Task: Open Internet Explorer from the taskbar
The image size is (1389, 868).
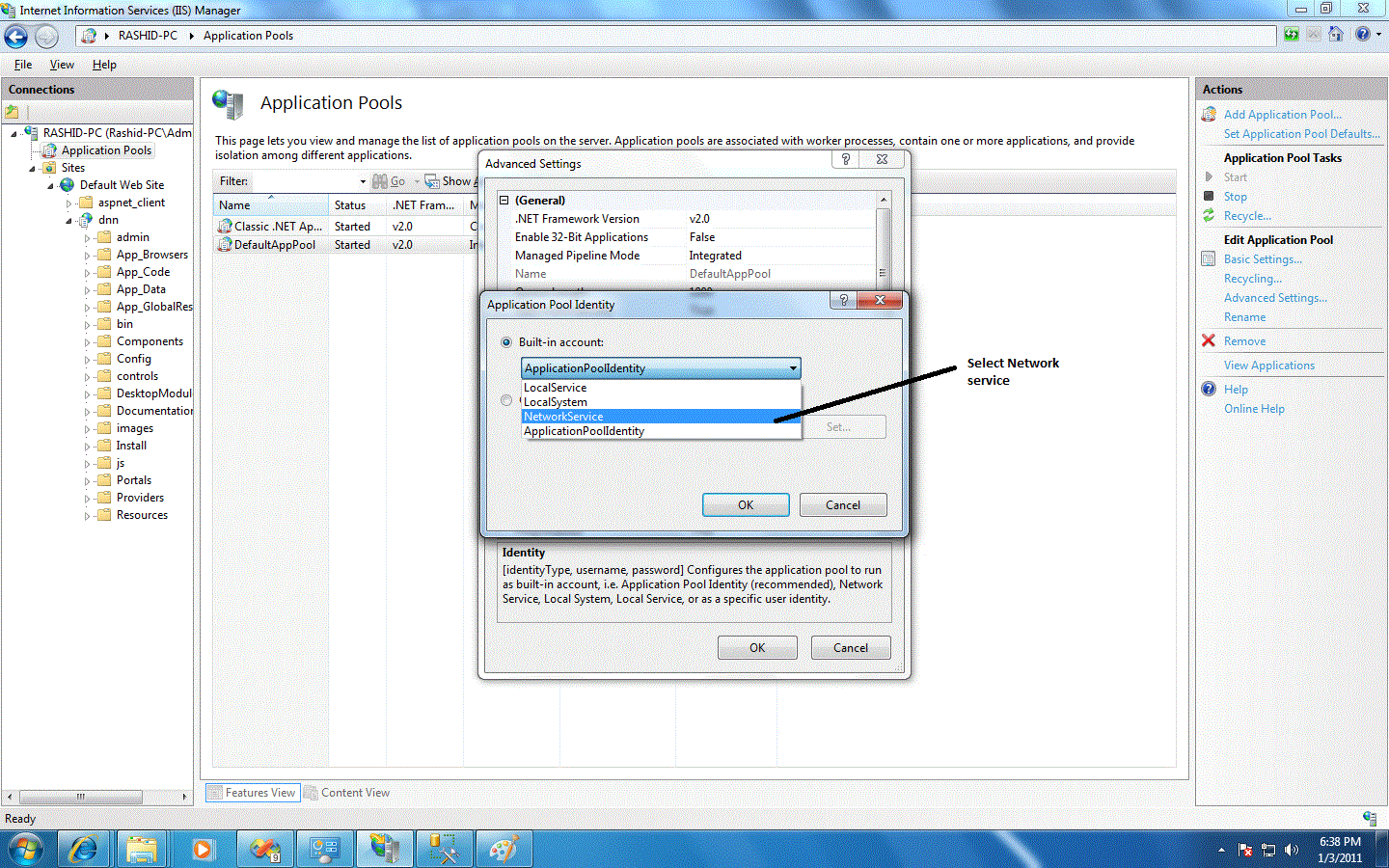Action: pos(82,848)
